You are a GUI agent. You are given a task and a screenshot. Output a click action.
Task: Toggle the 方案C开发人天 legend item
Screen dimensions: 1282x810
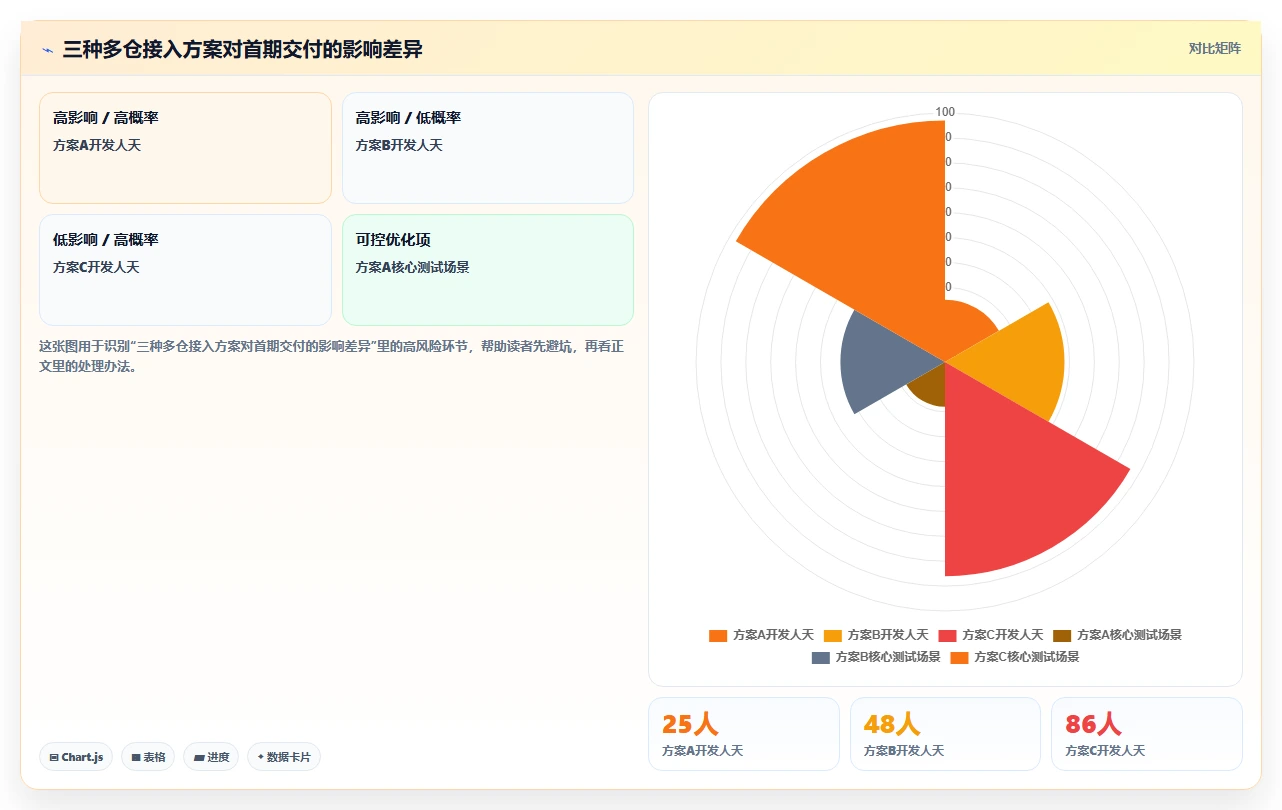click(x=991, y=635)
